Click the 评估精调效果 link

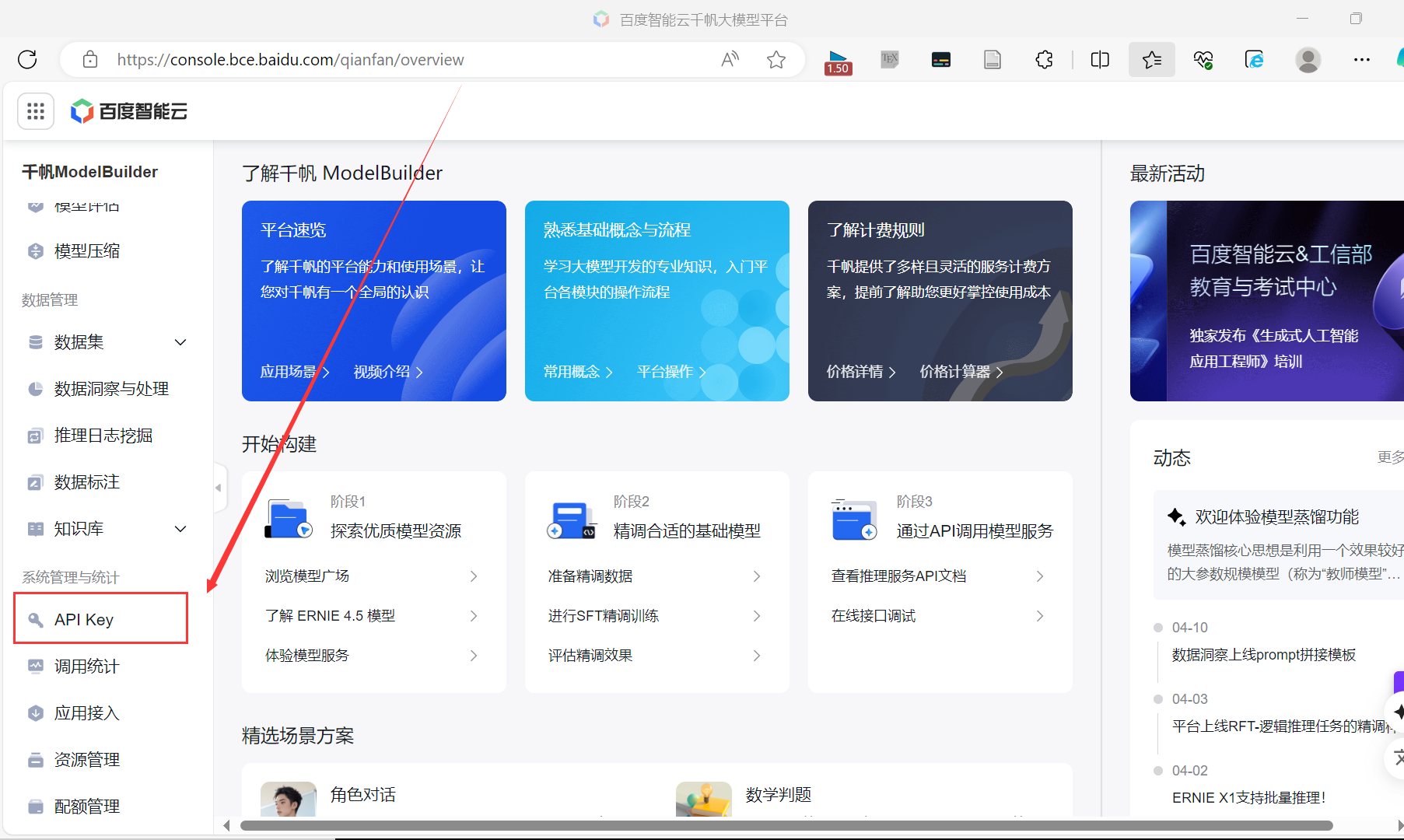(590, 656)
